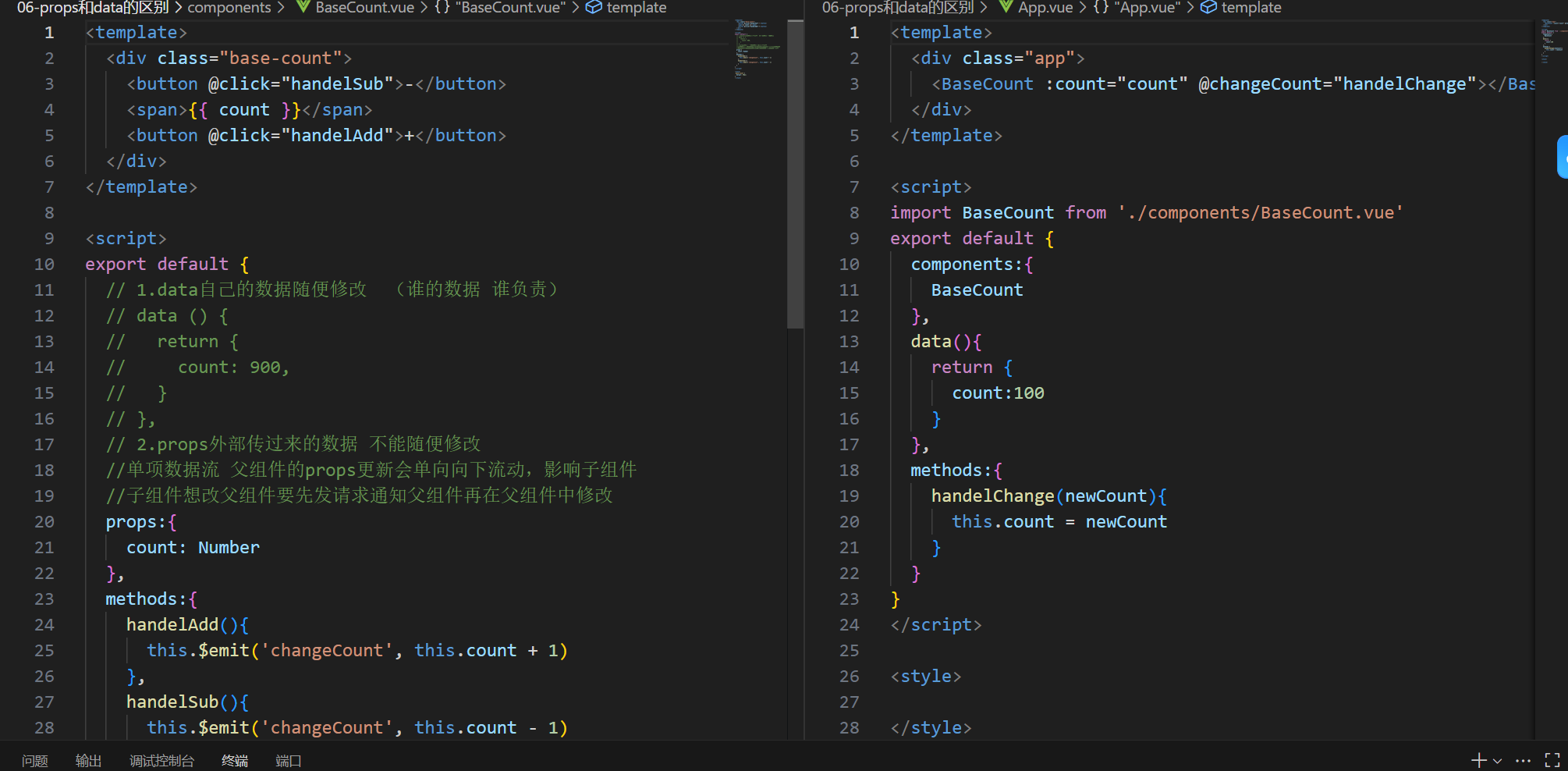The width and height of the screenshot is (1568, 771).
Task: Click the left editor vertical scrollbar thumb
Action: tap(795, 174)
